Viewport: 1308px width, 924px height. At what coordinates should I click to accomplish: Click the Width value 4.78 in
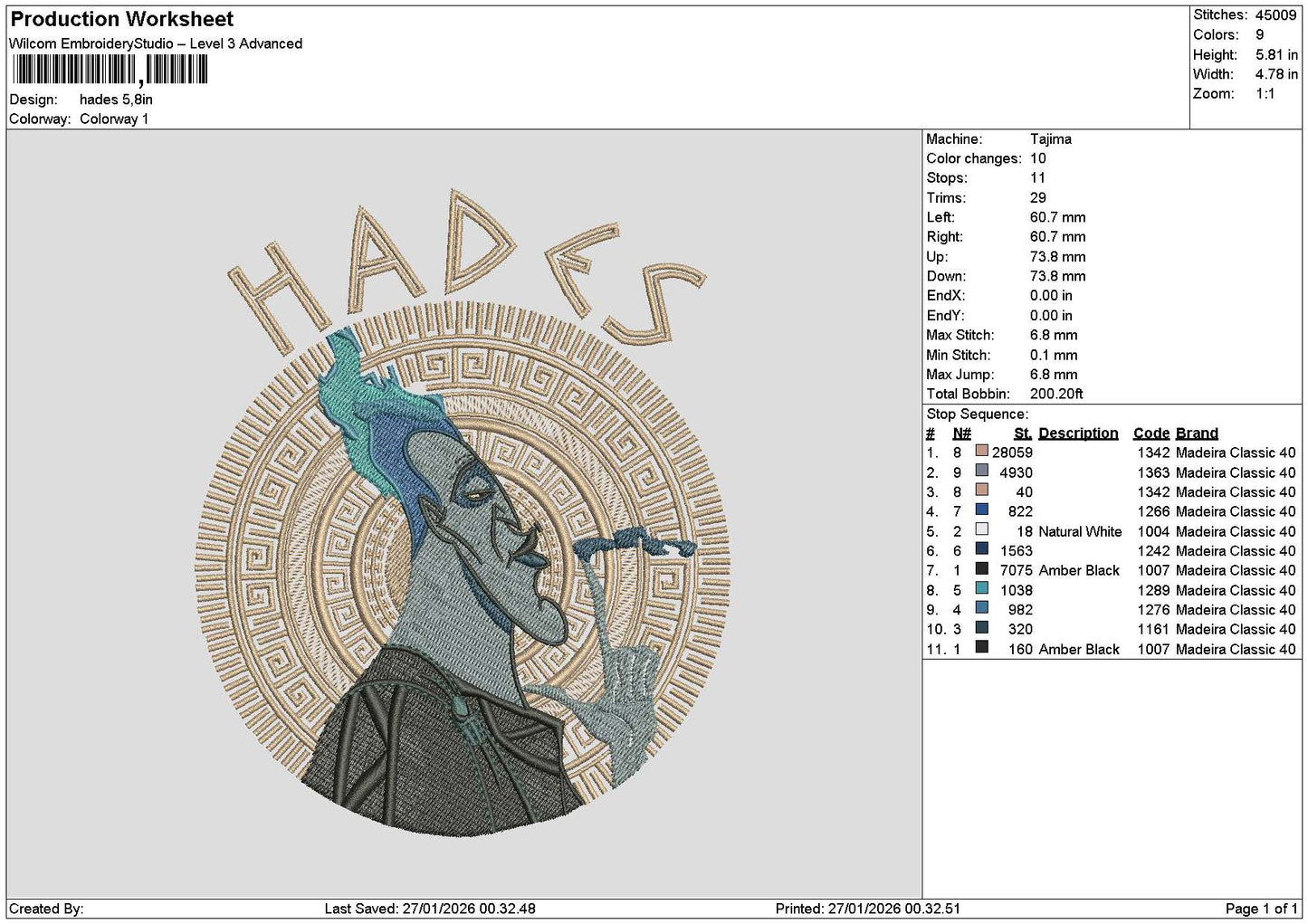[1276, 74]
